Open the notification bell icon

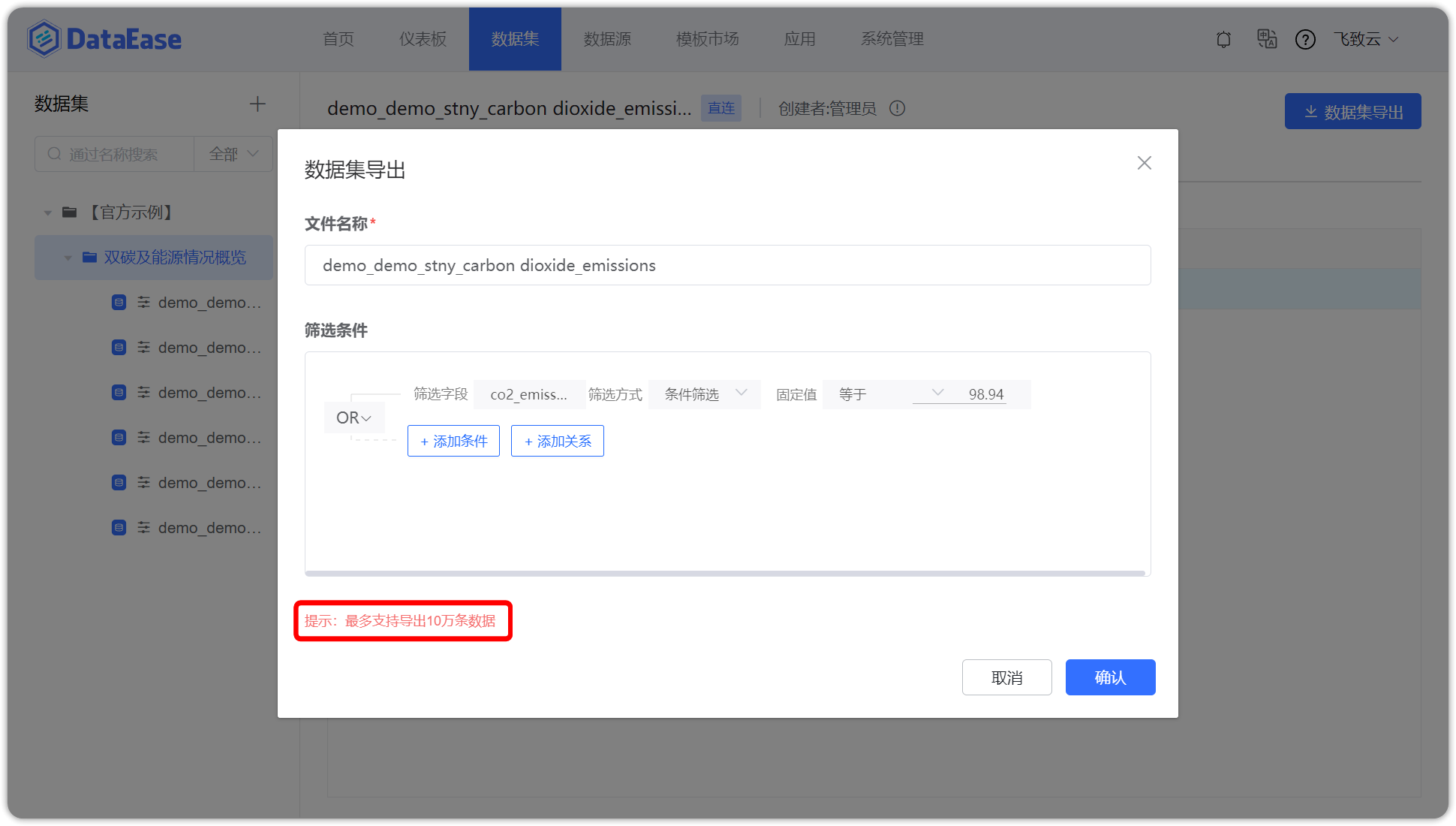point(1223,39)
